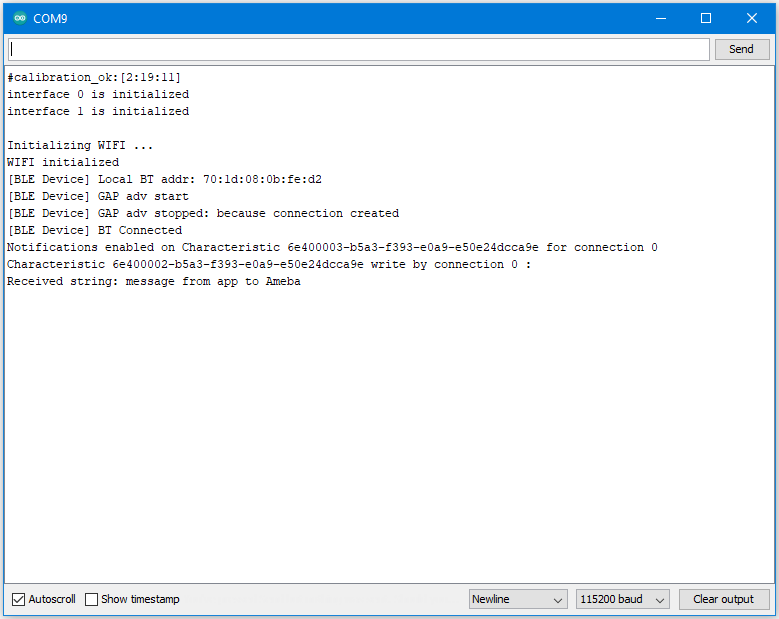
Task: Click the Clear output button
Action: [723, 599]
